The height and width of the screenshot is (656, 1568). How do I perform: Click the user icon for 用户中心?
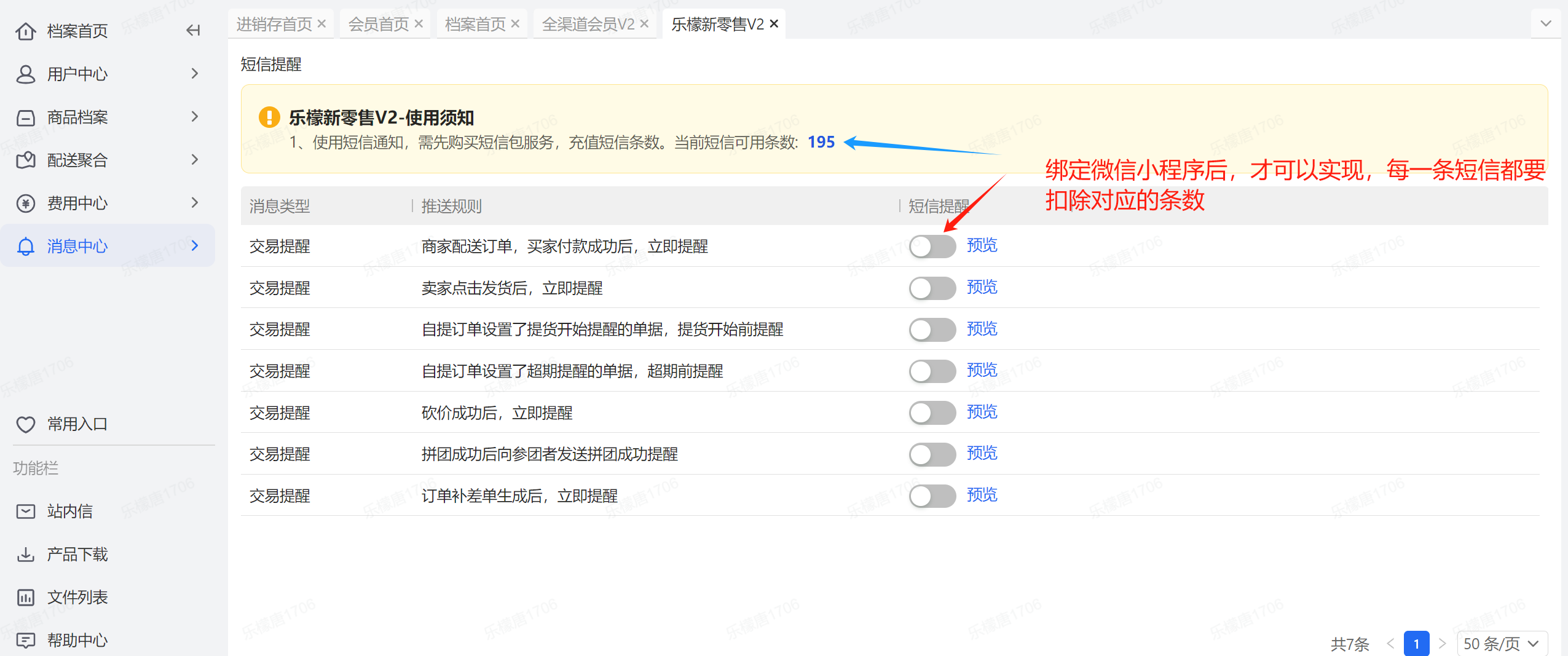(25, 74)
